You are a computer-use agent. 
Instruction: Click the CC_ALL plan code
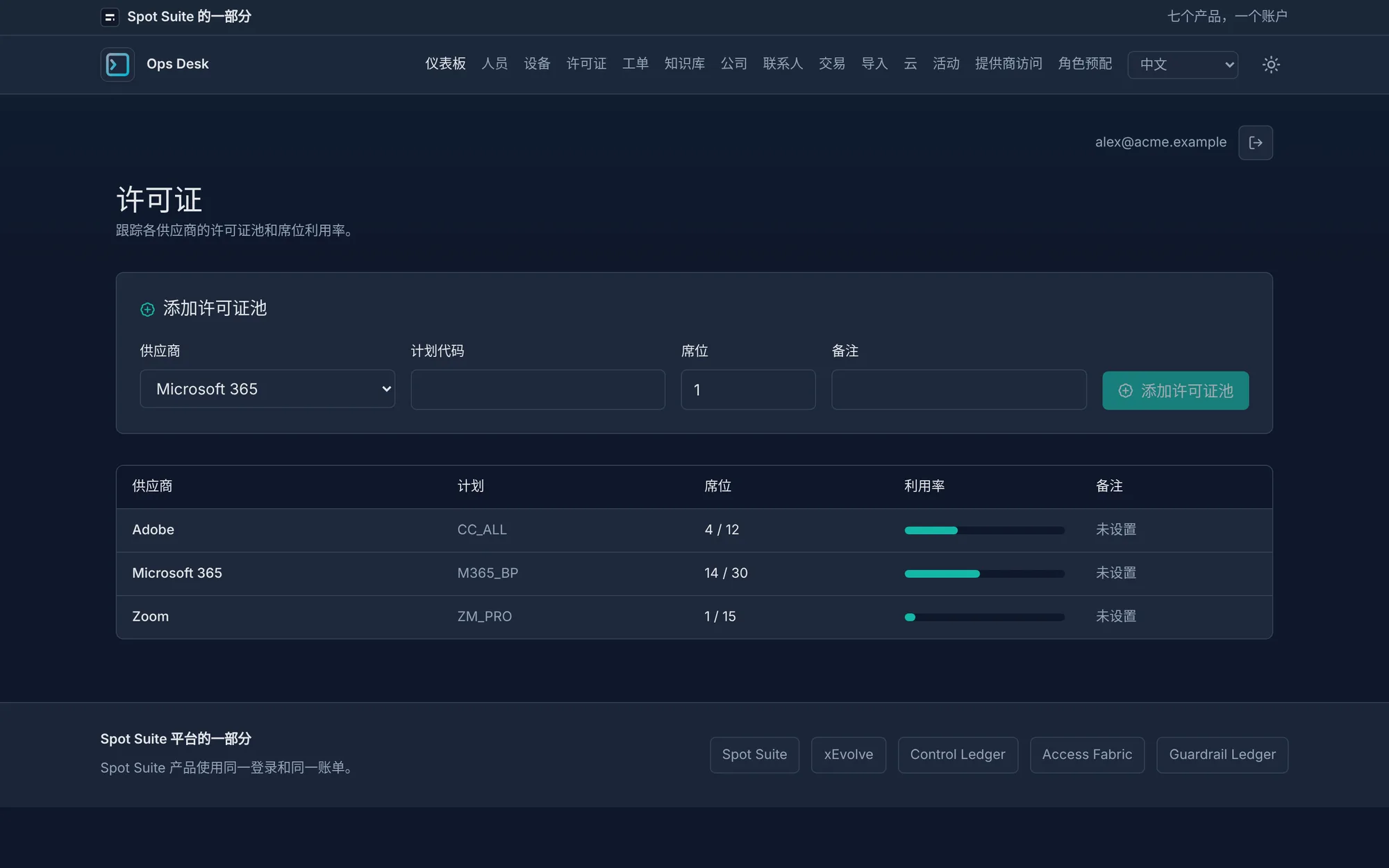482,530
